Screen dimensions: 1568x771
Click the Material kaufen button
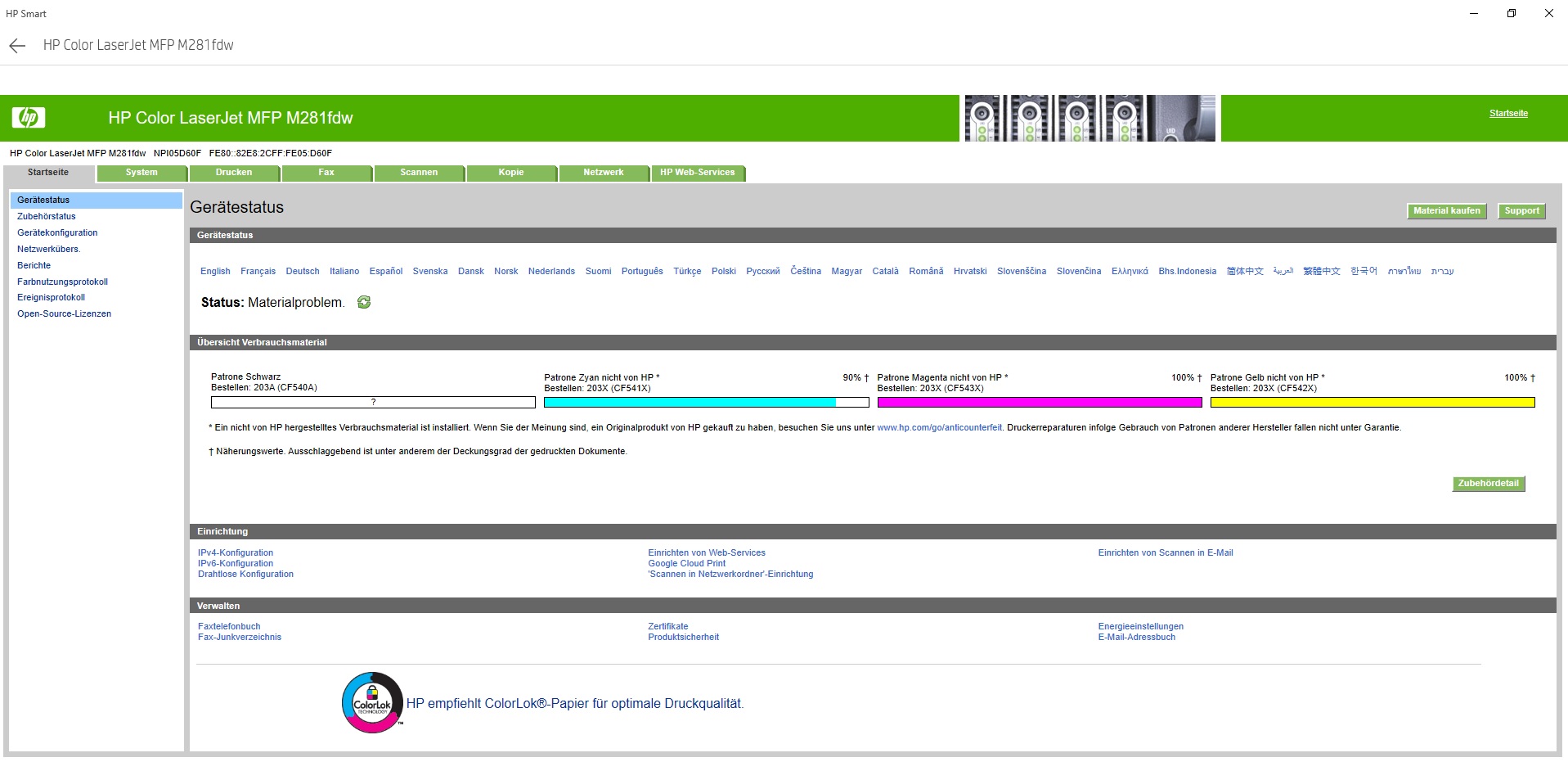pyautogui.click(x=1446, y=211)
